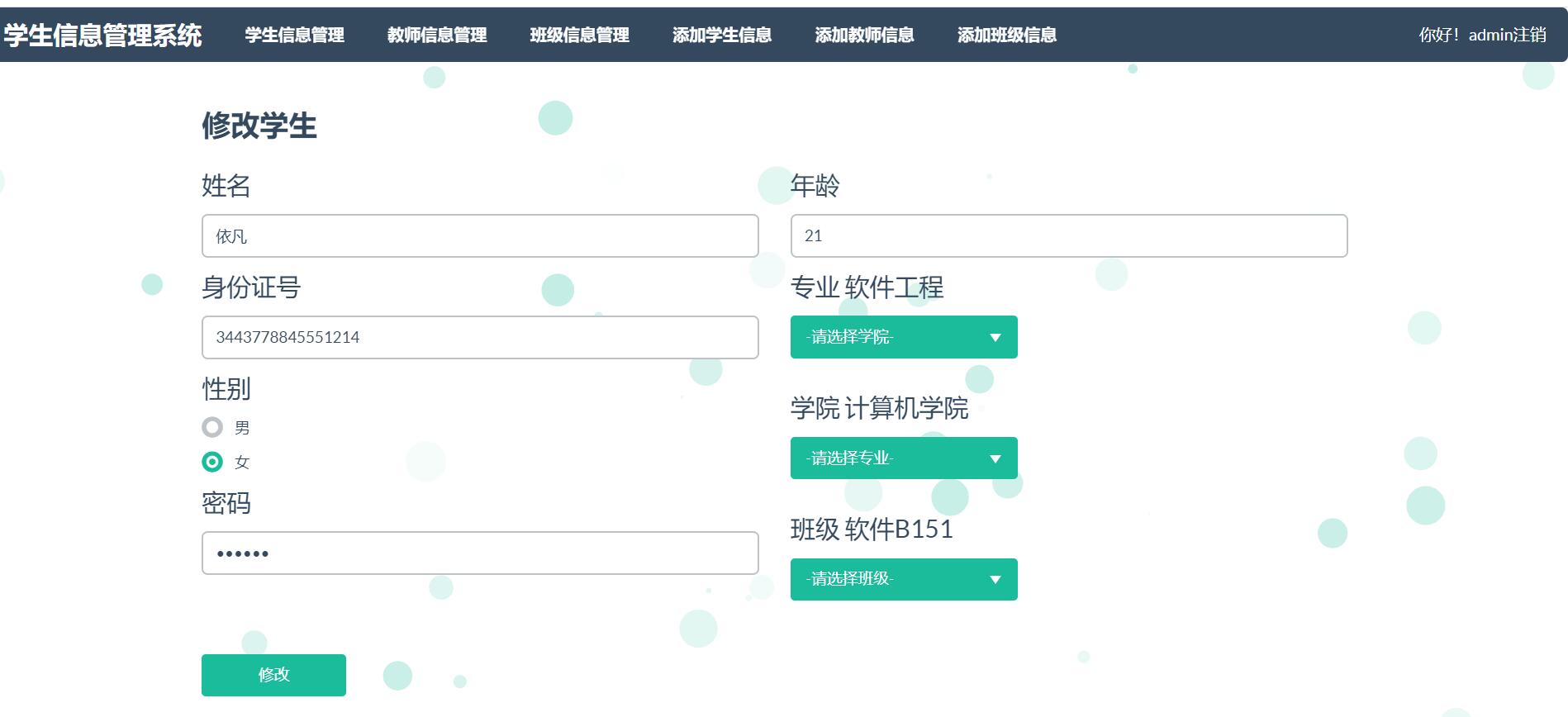Viewport: 1568px width, 717px height.
Task: Click the admin注销 logout link
Action: coord(1508,35)
